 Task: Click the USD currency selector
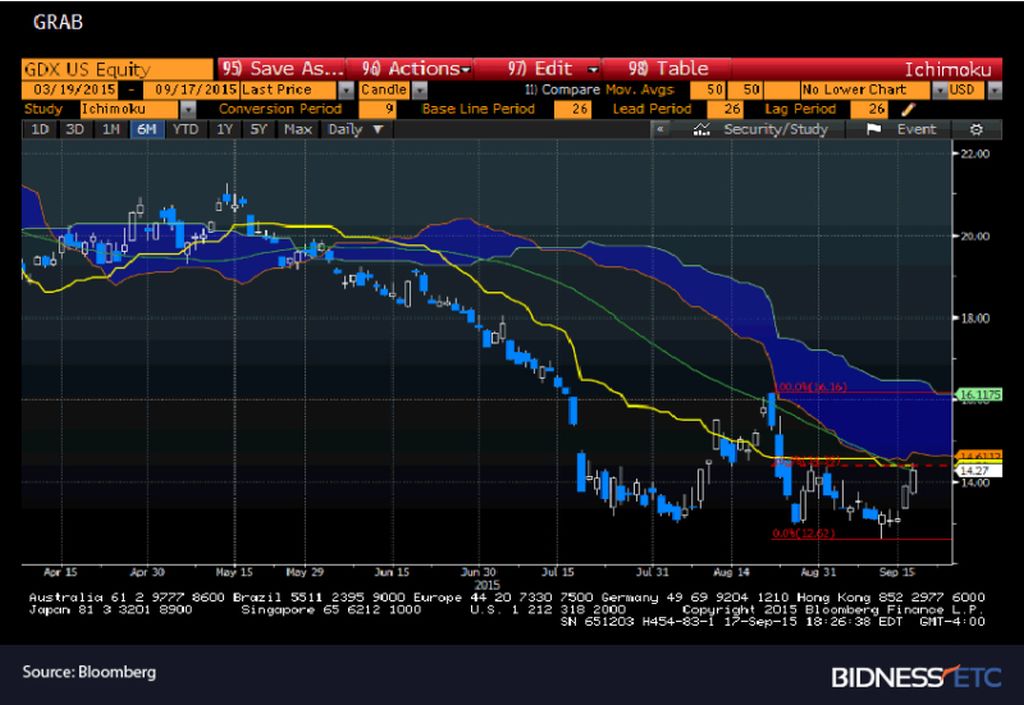click(x=965, y=89)
